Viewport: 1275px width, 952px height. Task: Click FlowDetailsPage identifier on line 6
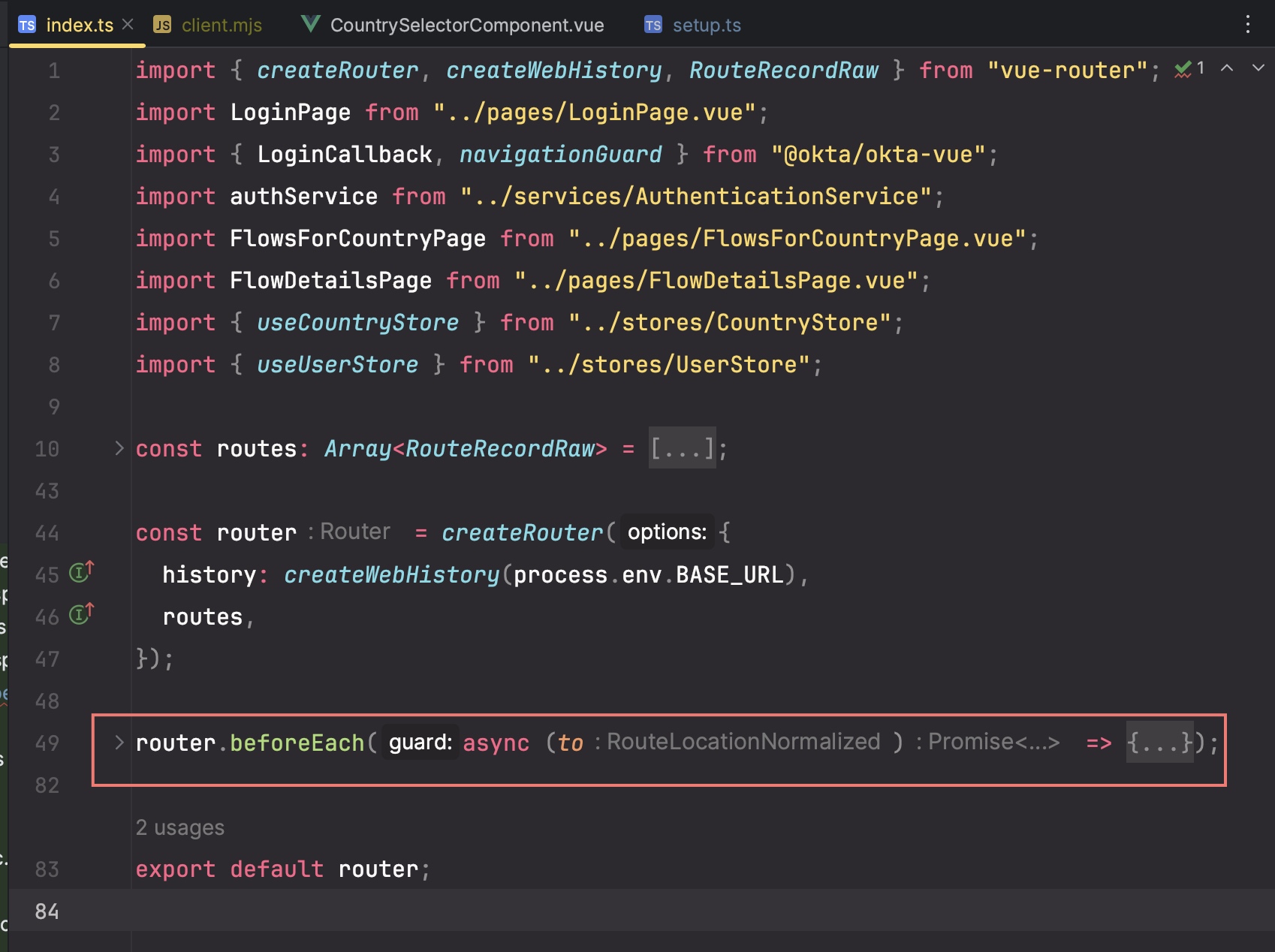[331, 280]
